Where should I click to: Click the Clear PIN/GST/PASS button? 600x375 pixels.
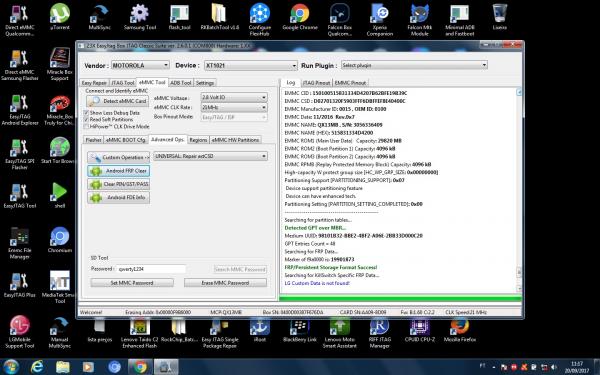(118, 184)
